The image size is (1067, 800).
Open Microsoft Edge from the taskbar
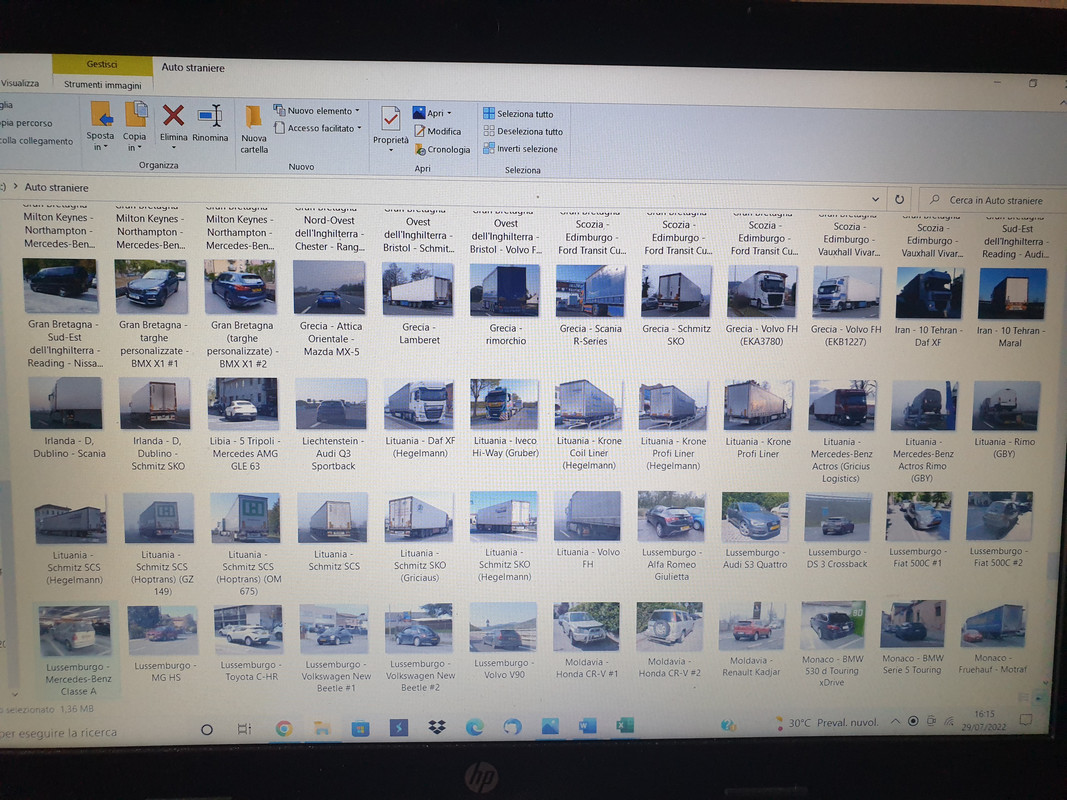474,727
